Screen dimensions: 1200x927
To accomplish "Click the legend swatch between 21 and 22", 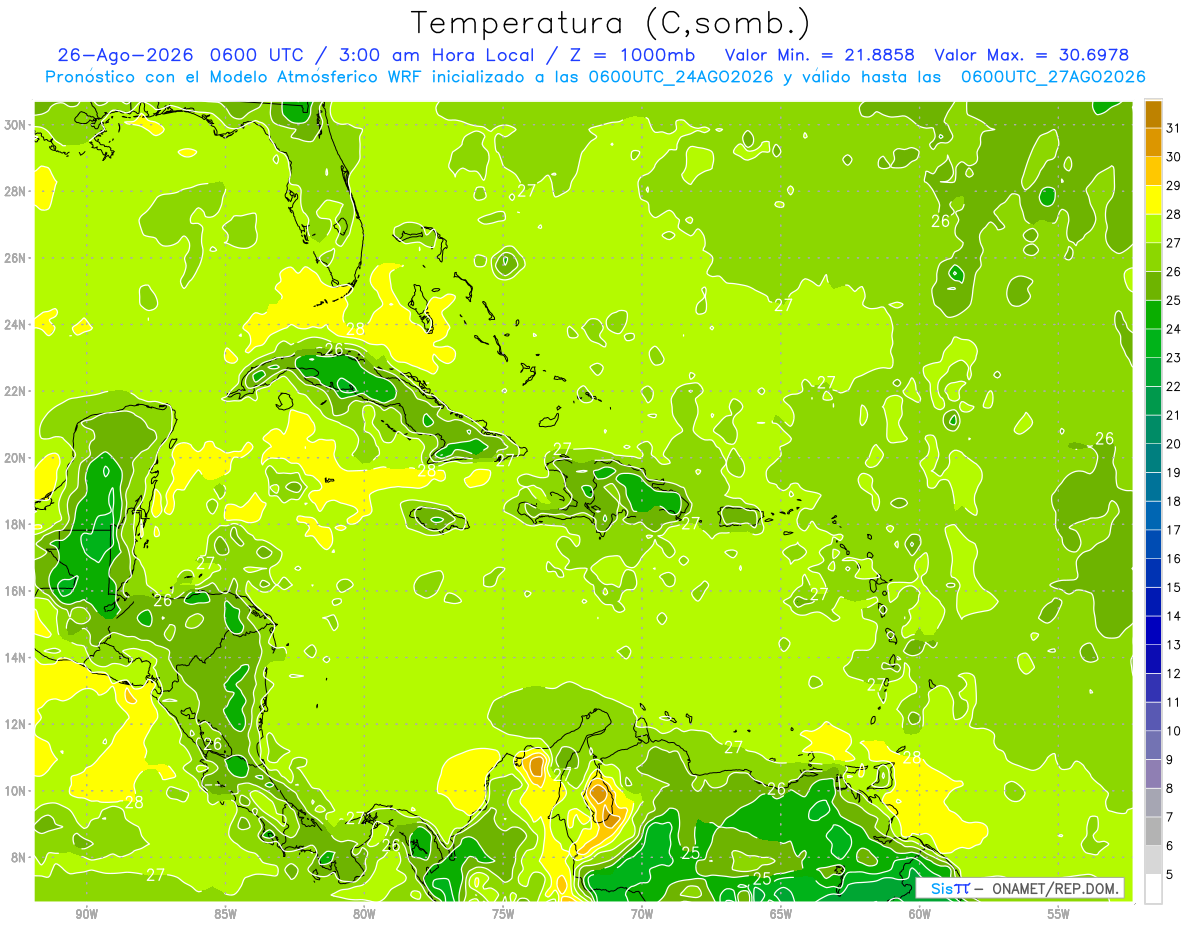I will [1153, 400].
